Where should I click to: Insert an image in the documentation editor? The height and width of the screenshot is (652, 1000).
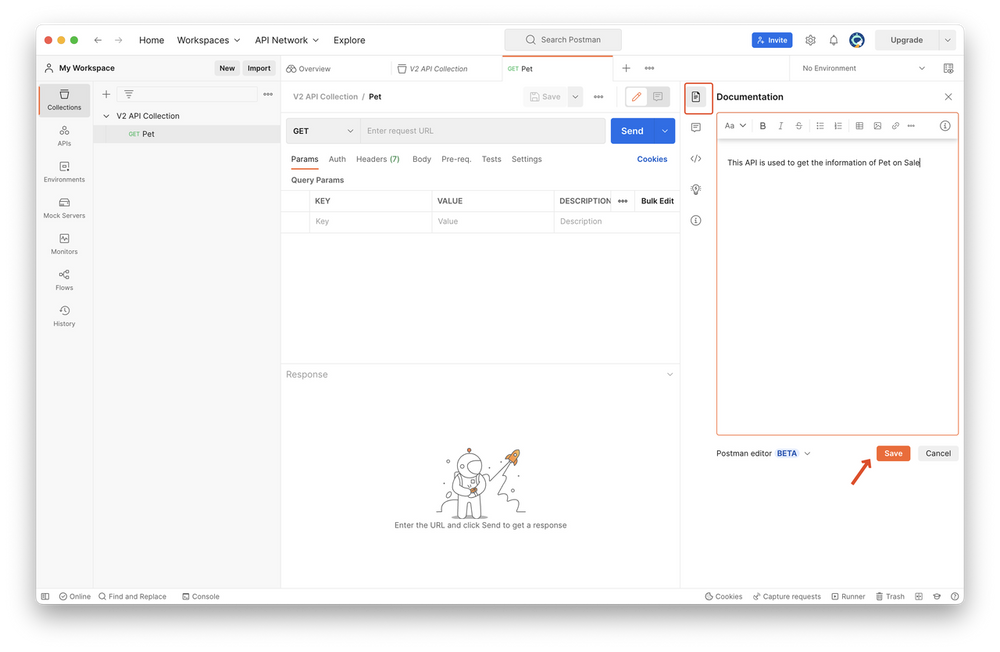pos(877,126)
